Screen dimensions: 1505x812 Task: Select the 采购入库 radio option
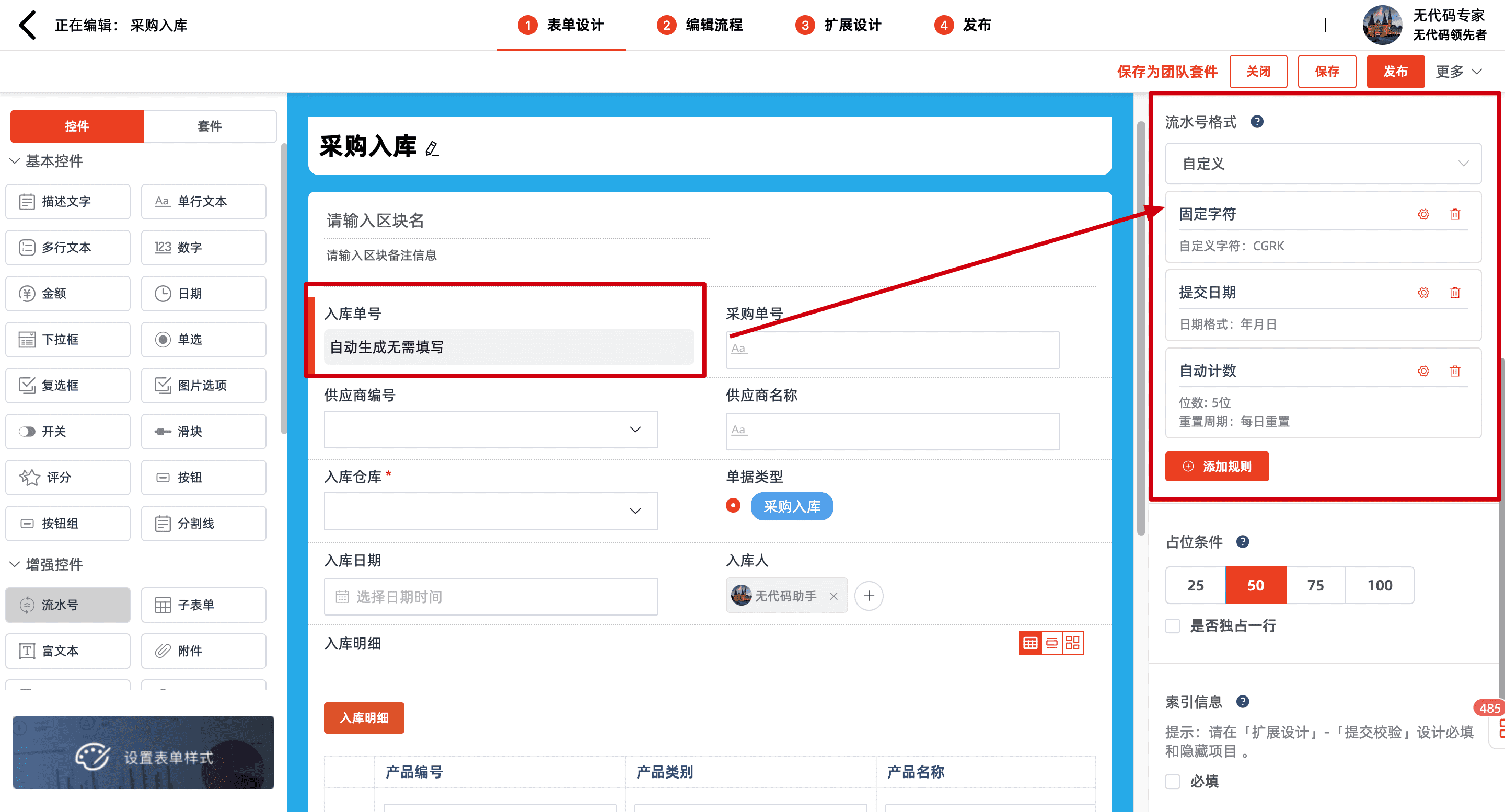pos(733,505)
